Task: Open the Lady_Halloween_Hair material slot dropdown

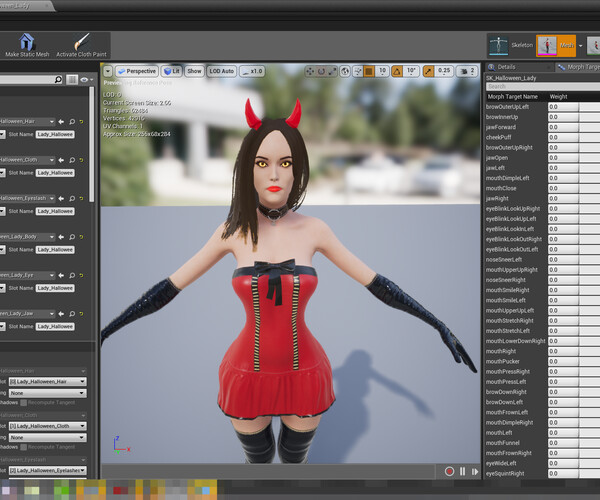Action: tap(47, 381)
